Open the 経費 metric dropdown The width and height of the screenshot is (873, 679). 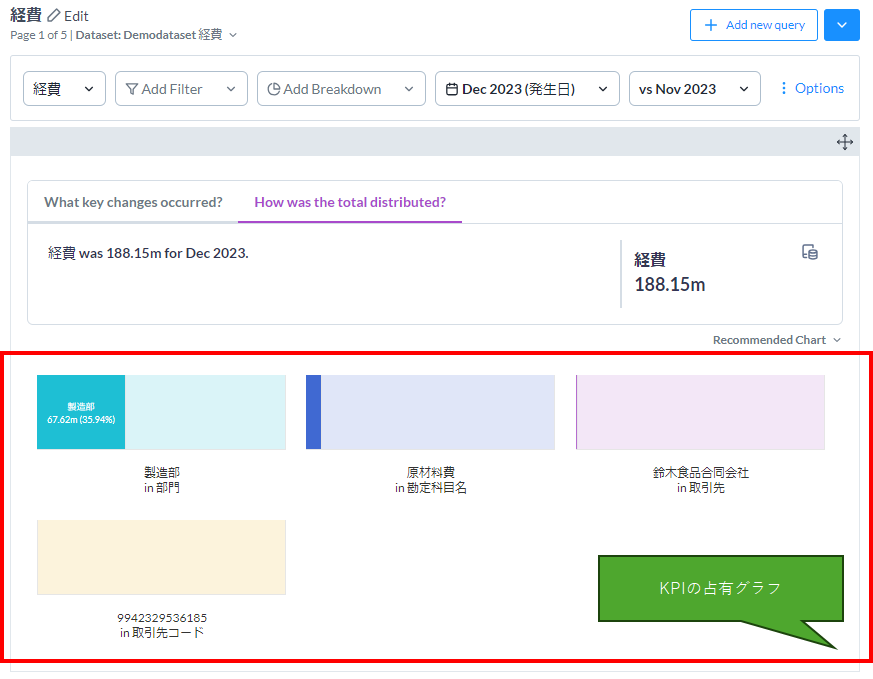coord(64,88)
